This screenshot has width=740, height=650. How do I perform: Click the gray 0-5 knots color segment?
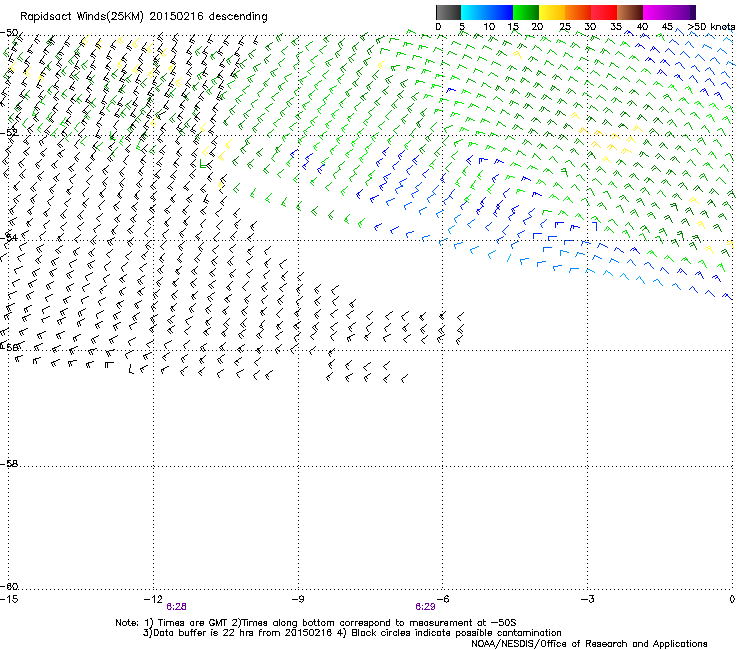(x=448, y=12)
